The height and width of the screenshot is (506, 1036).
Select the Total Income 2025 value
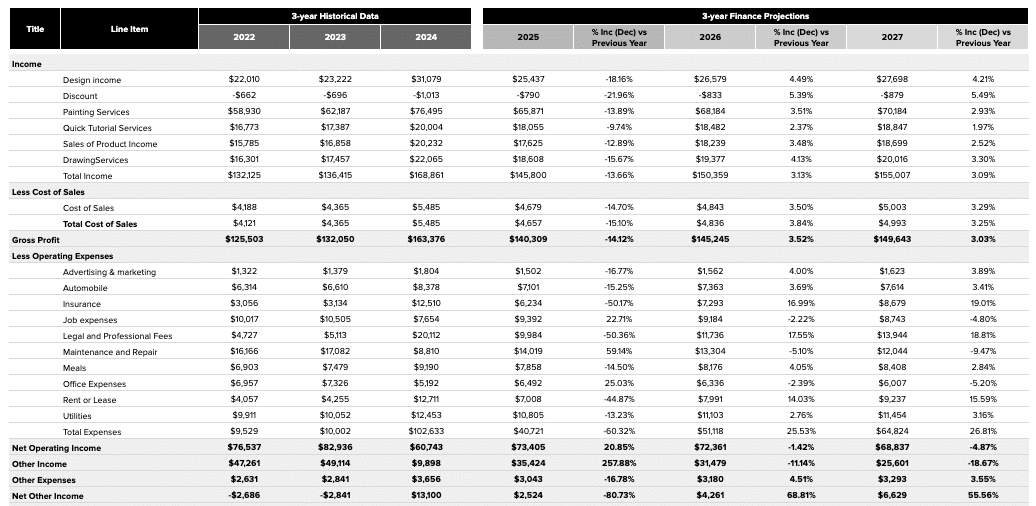click(528, 176)
